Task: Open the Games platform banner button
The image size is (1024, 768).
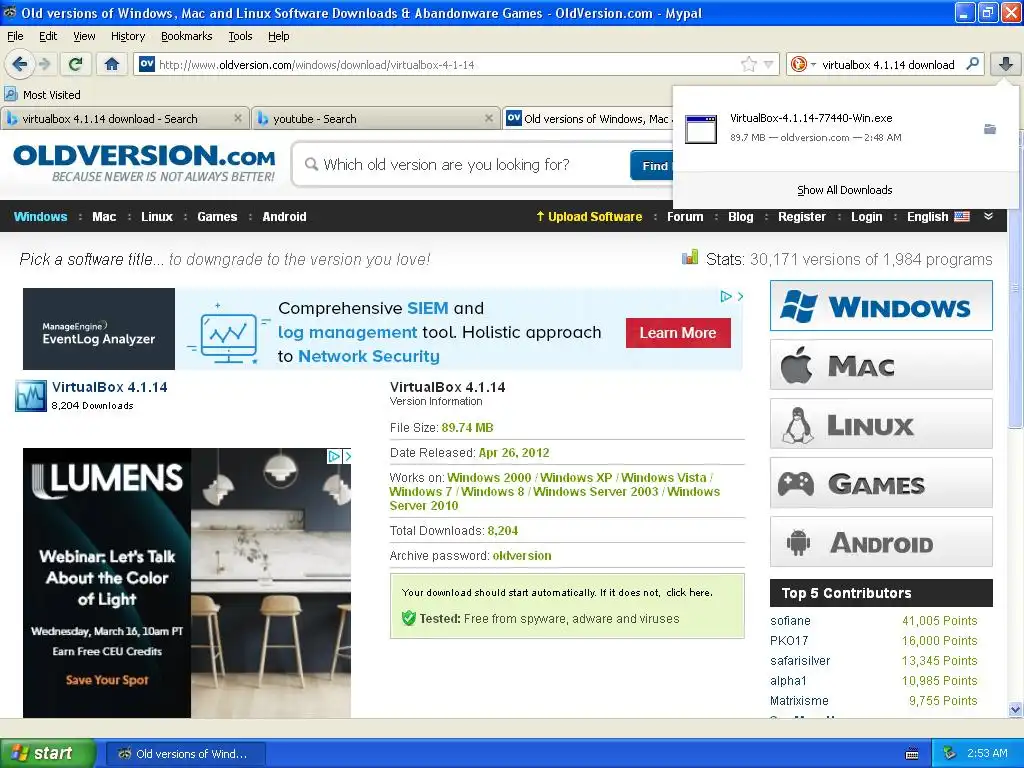Action: click(881, 483)
